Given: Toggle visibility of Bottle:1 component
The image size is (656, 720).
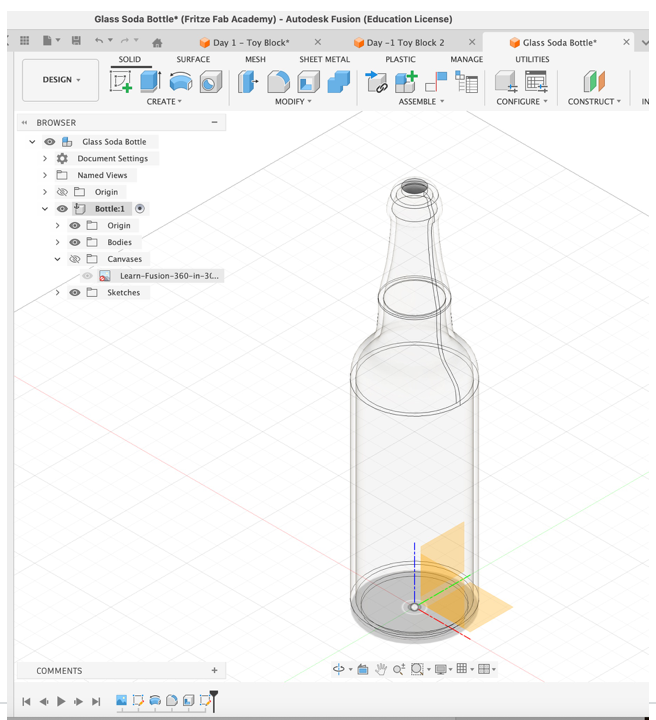Looking at the screenshot, I should pos(62,208).
